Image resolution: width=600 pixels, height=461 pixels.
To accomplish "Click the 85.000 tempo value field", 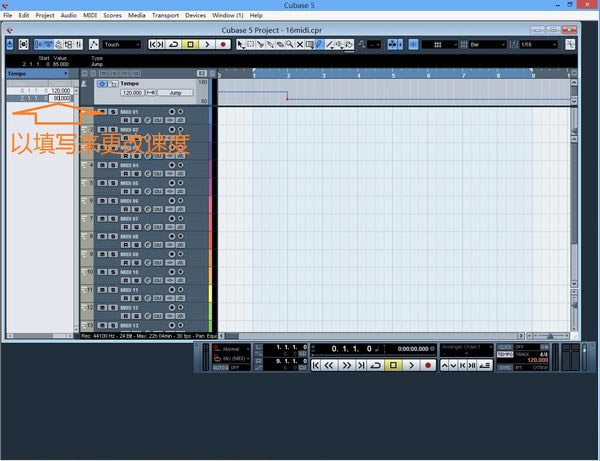I will (x=61, y=98).
